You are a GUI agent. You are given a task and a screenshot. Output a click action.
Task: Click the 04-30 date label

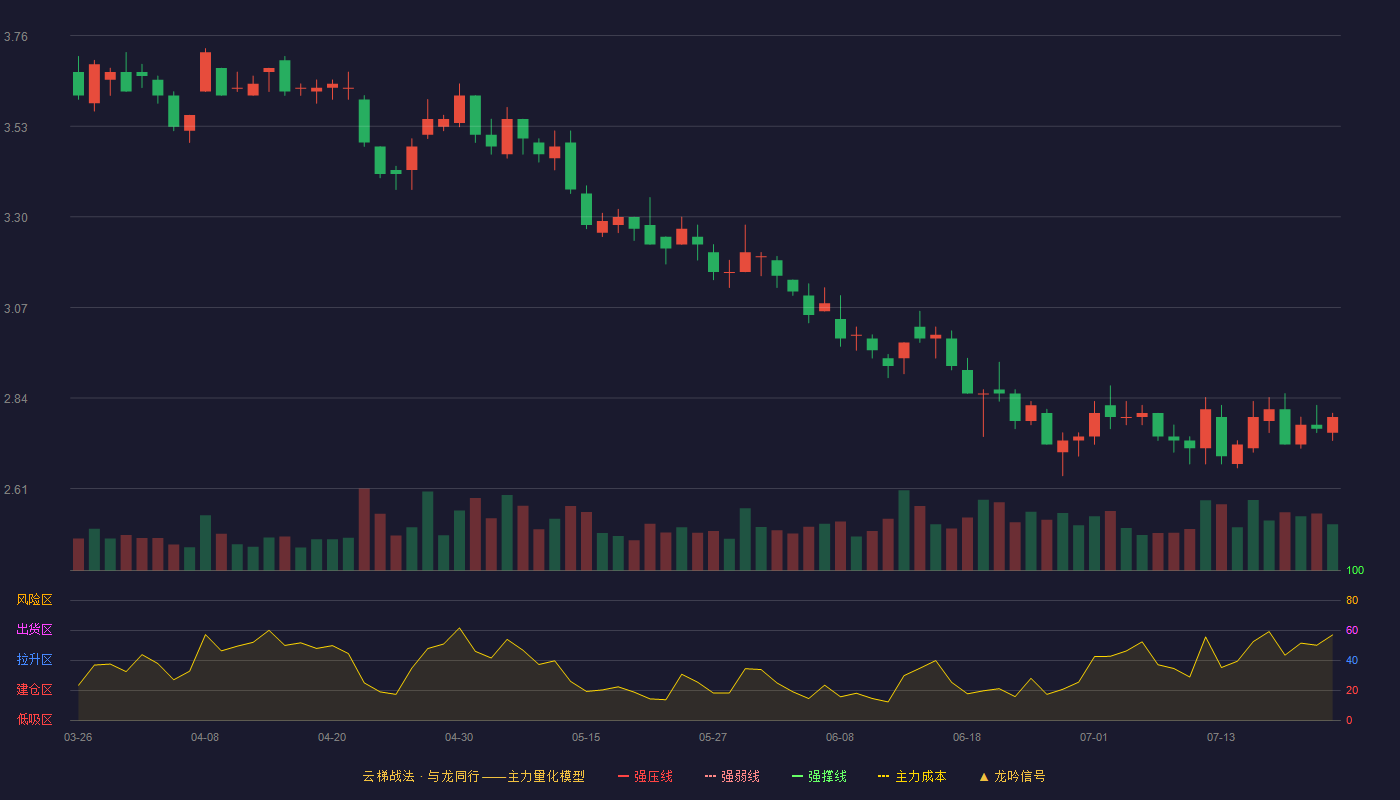pyautogui.click(x=459, y=737)
